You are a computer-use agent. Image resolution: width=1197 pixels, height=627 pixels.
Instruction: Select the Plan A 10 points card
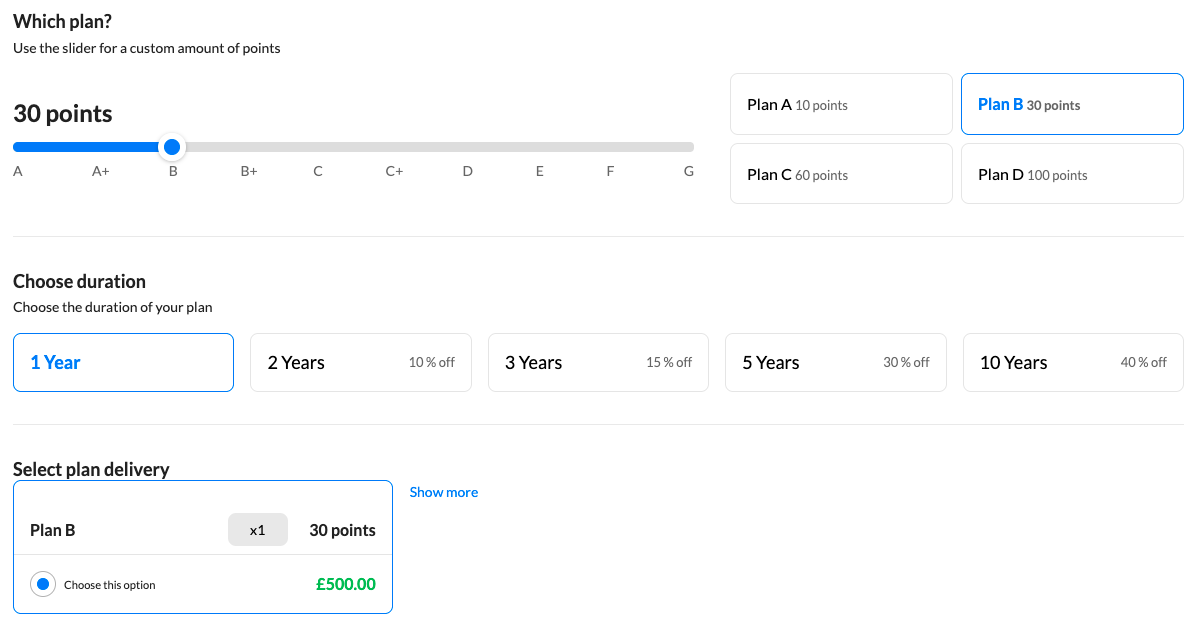(x=841, y=104)
